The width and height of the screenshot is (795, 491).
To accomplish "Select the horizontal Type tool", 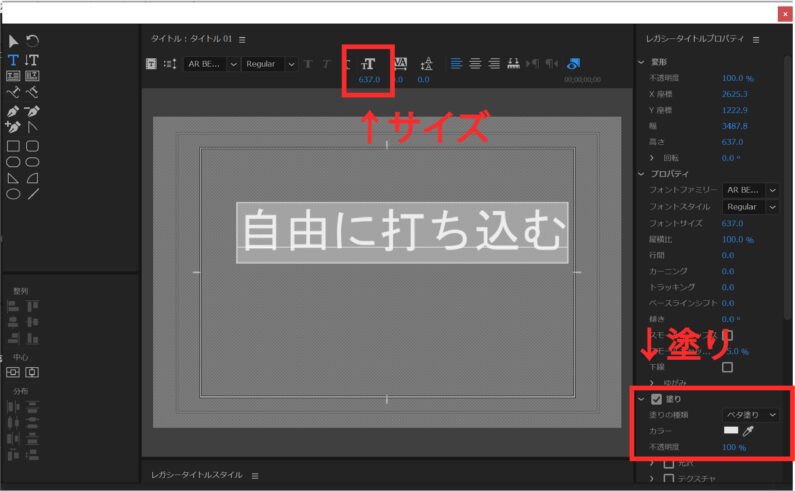I will [x=13, y=59].
